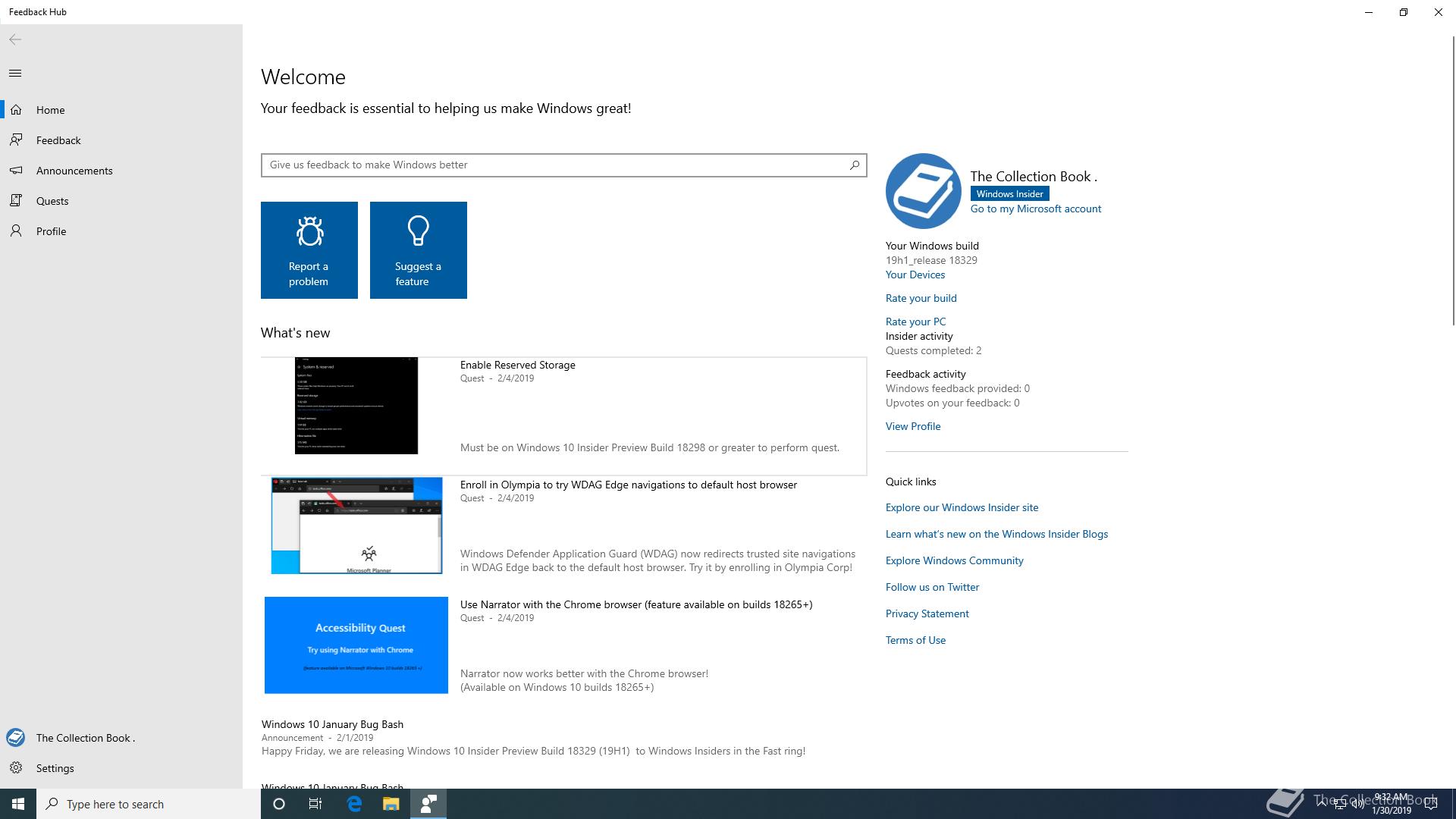Click the taskbar Type here to search box
Viewport: 1456px width, 819px height.
149,804
